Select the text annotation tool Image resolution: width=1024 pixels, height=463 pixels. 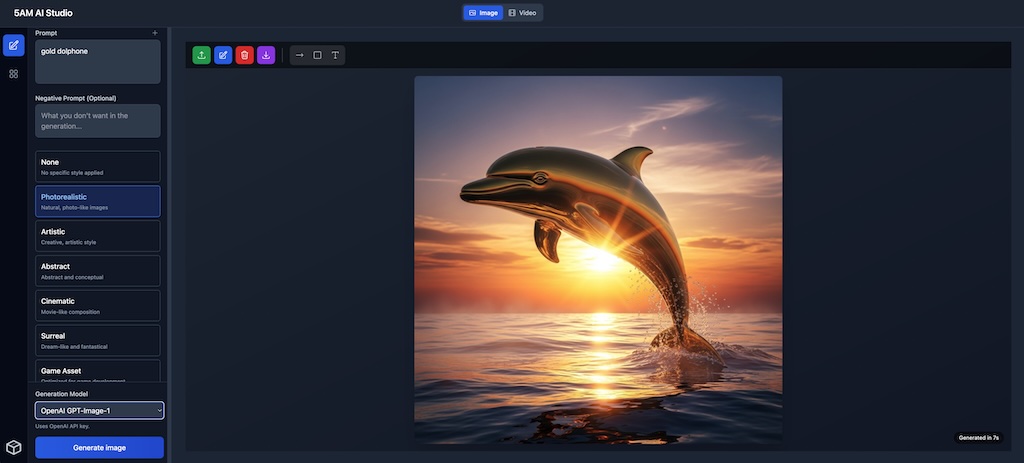(335, 55)
